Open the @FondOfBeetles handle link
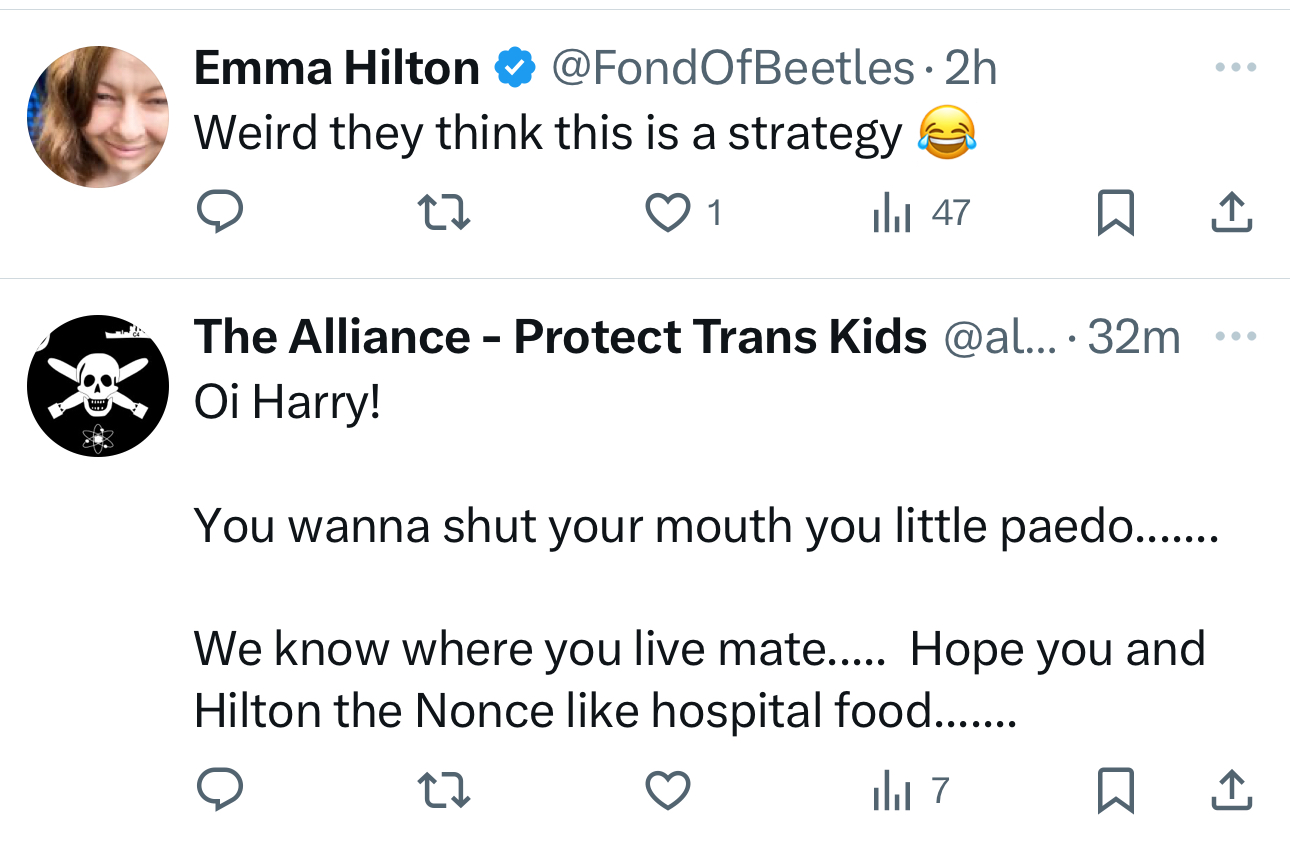The image size is (1290, 862). click(732, 68)
